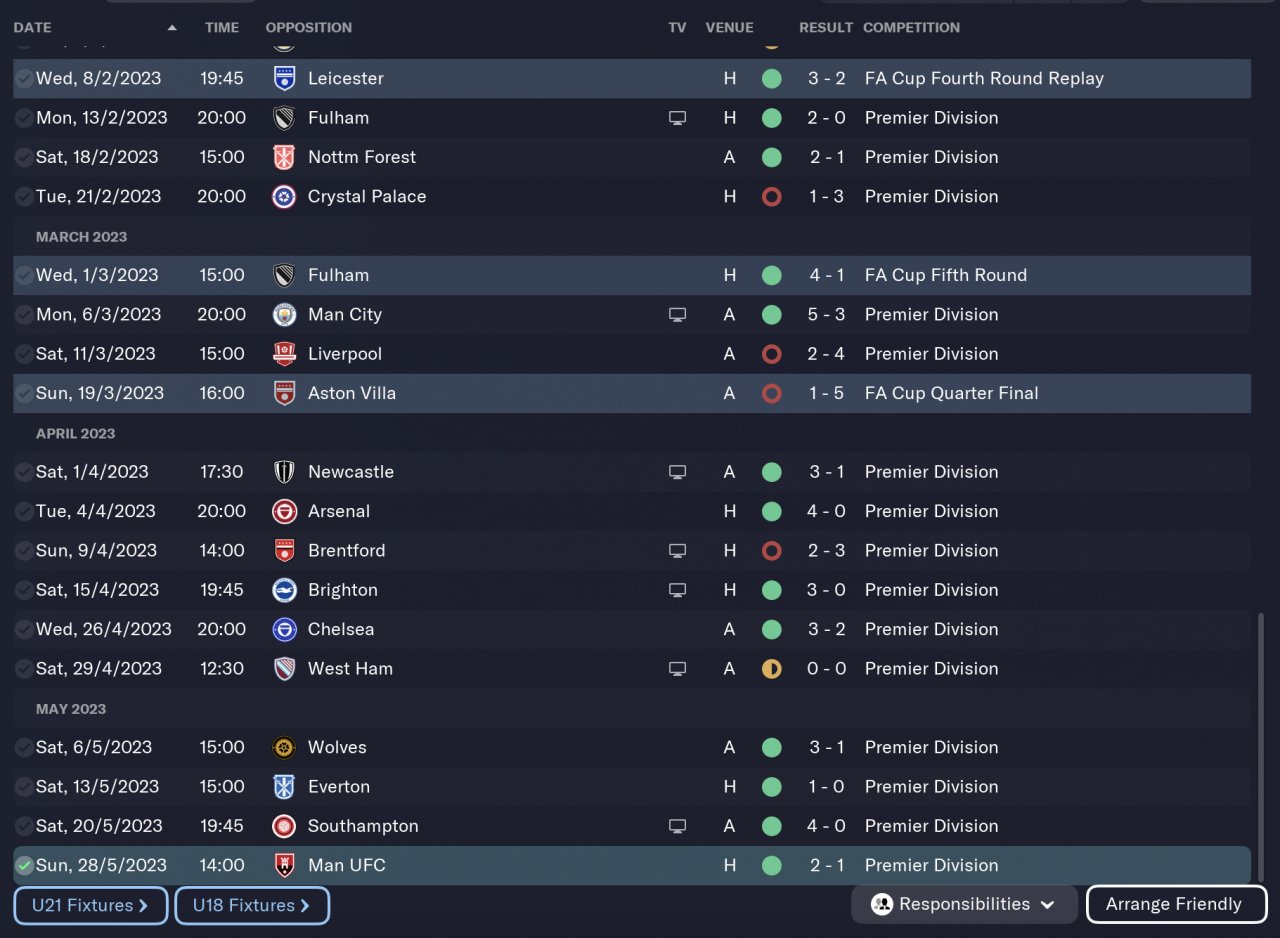Click the Liverpool club crest icon
This screenshot has height=938, width=1280.
pyautogui.click(x=284, y=354)
